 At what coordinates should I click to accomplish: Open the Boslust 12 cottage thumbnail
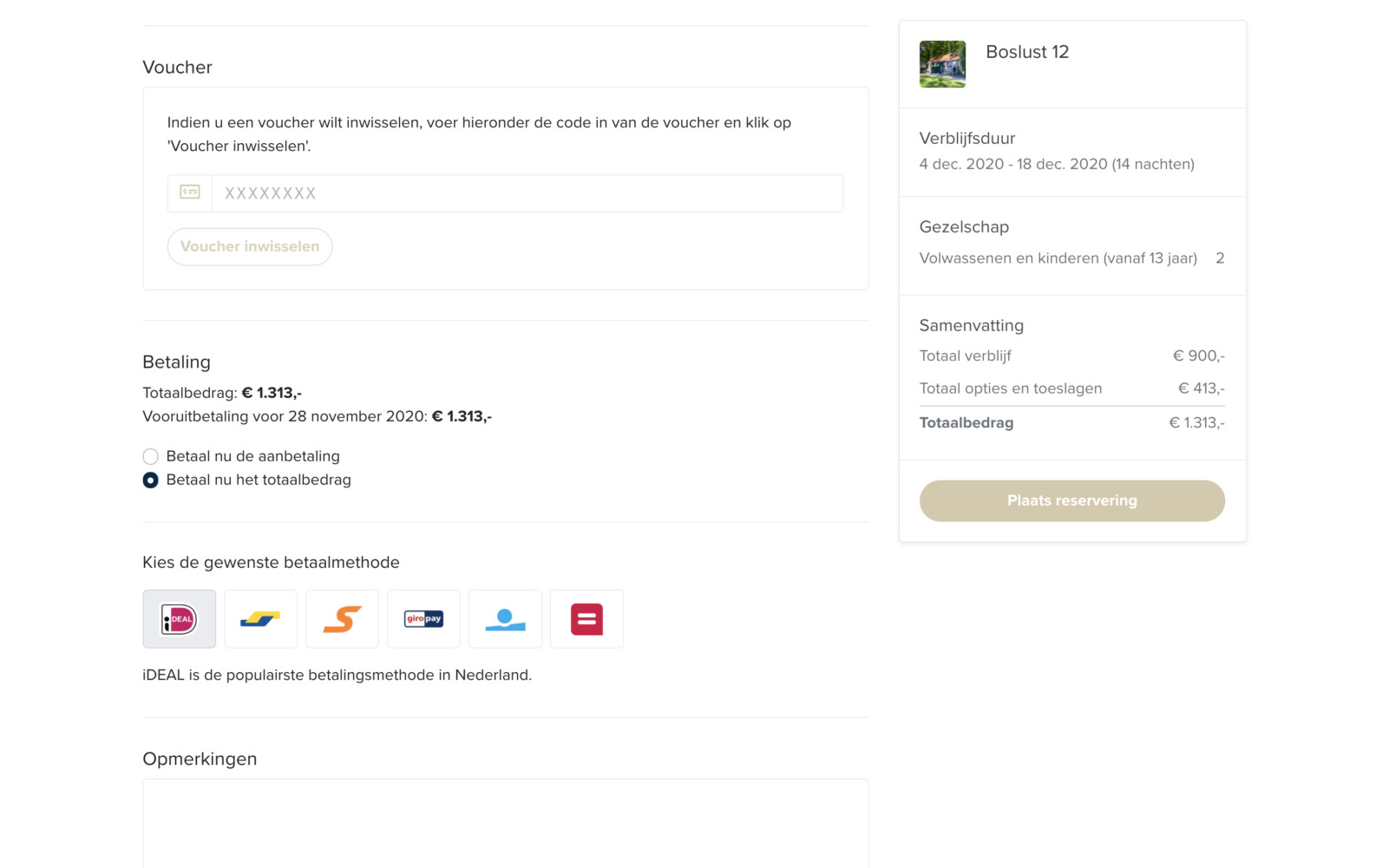pyautogui.click(x=942, y=64)
